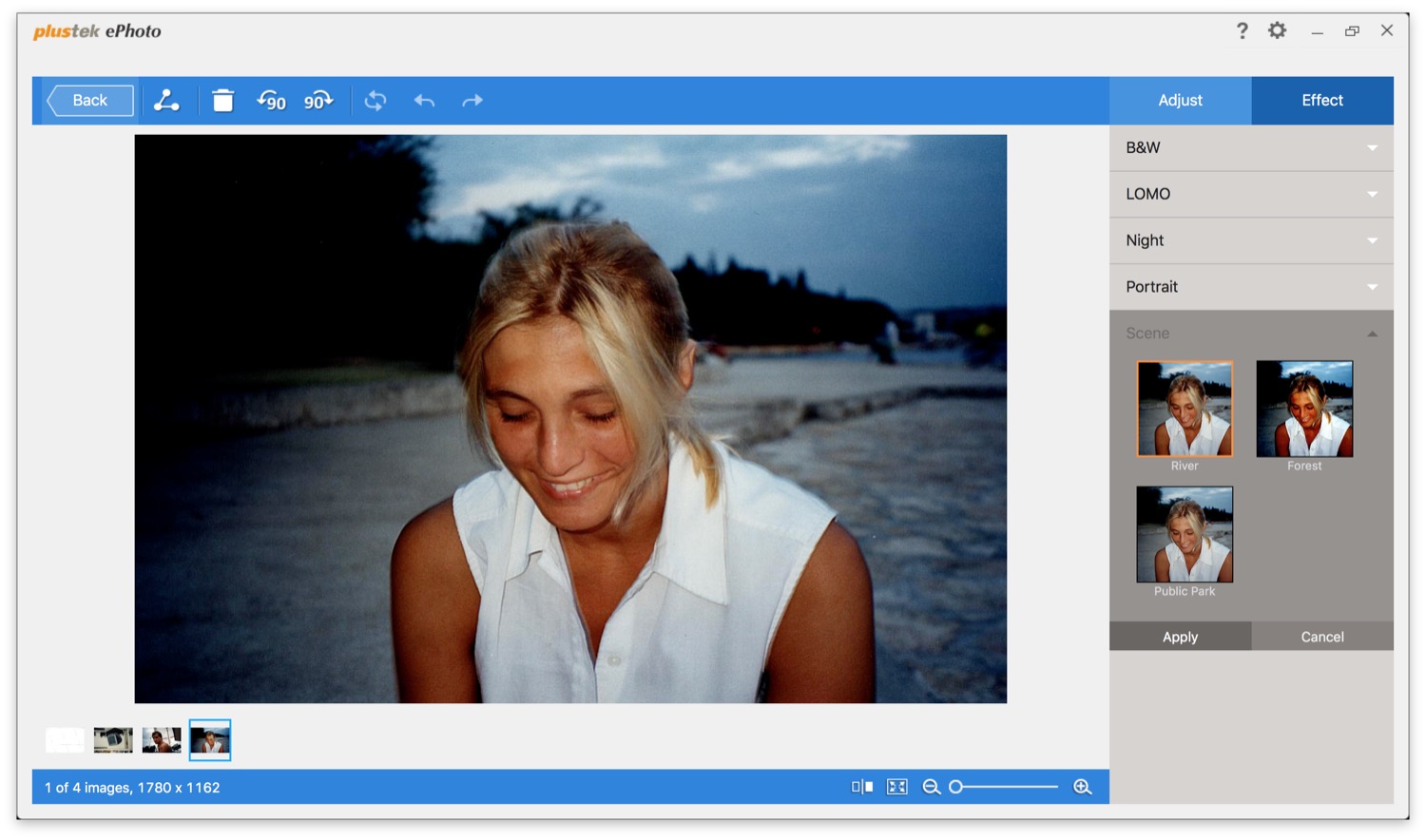Screen dimensions: 1426x840
Task: Expand the B&W effect section
Action: [x=1250, y=148]
